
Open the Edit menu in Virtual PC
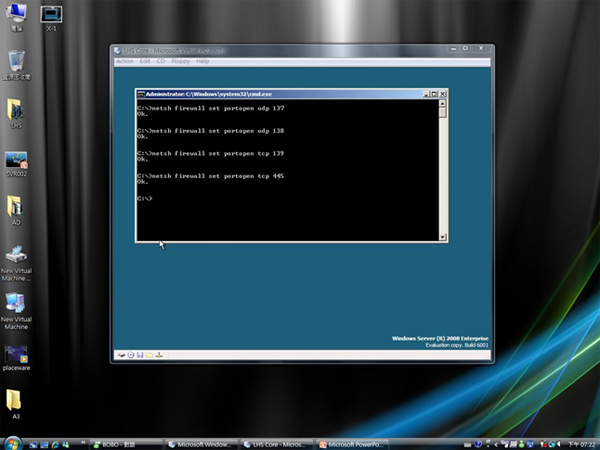point(146,61)
